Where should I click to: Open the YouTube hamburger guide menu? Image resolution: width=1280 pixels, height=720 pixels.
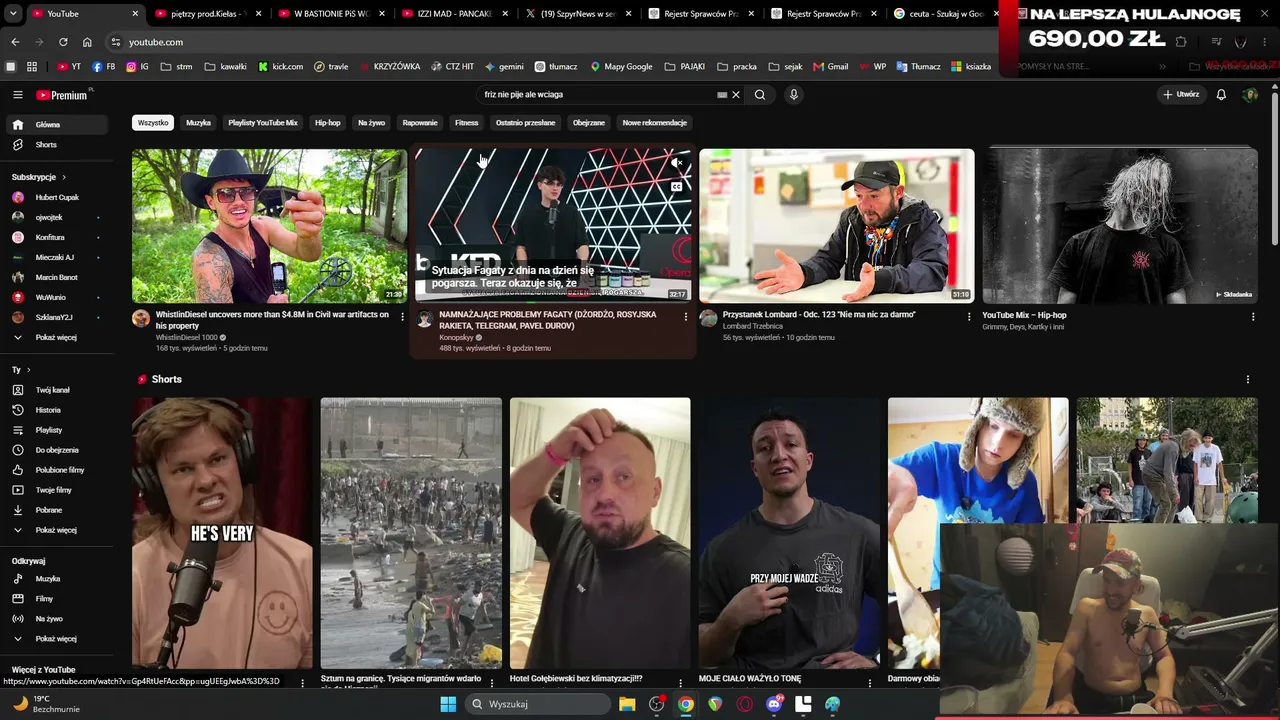pos(18,95)
